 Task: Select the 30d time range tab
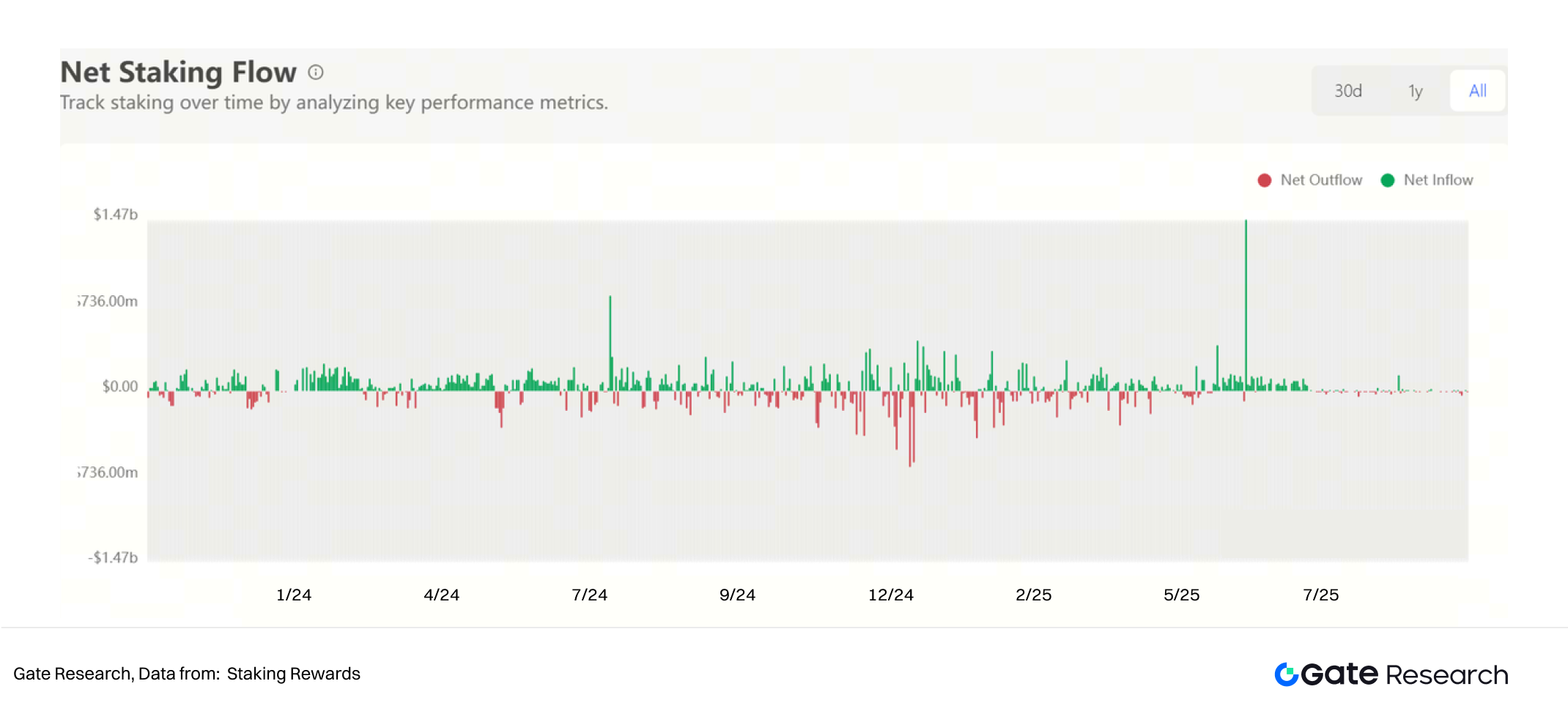click(x=1347, y=91)
